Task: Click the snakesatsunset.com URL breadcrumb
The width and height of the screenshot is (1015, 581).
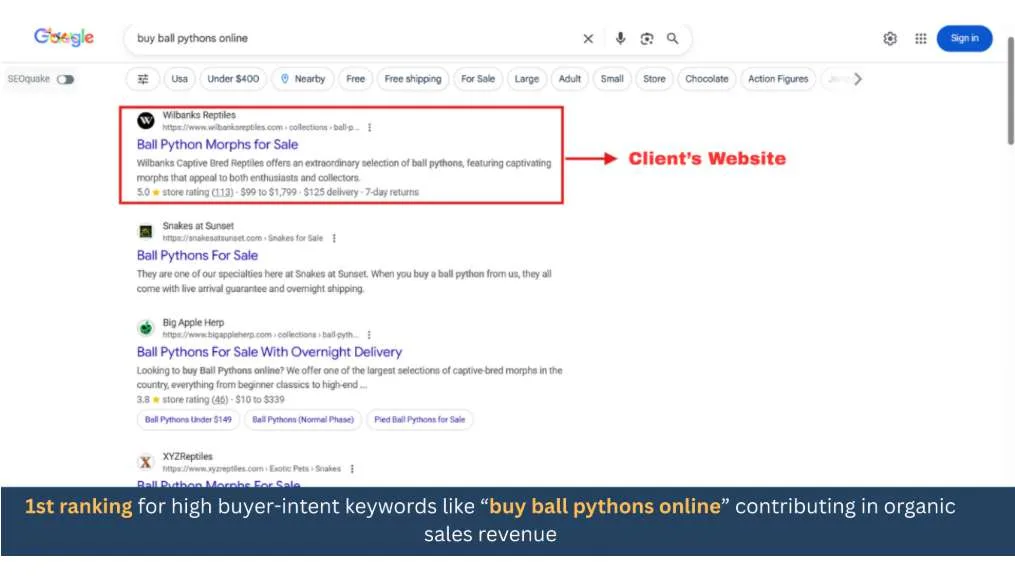Action: tap(243, 238)
